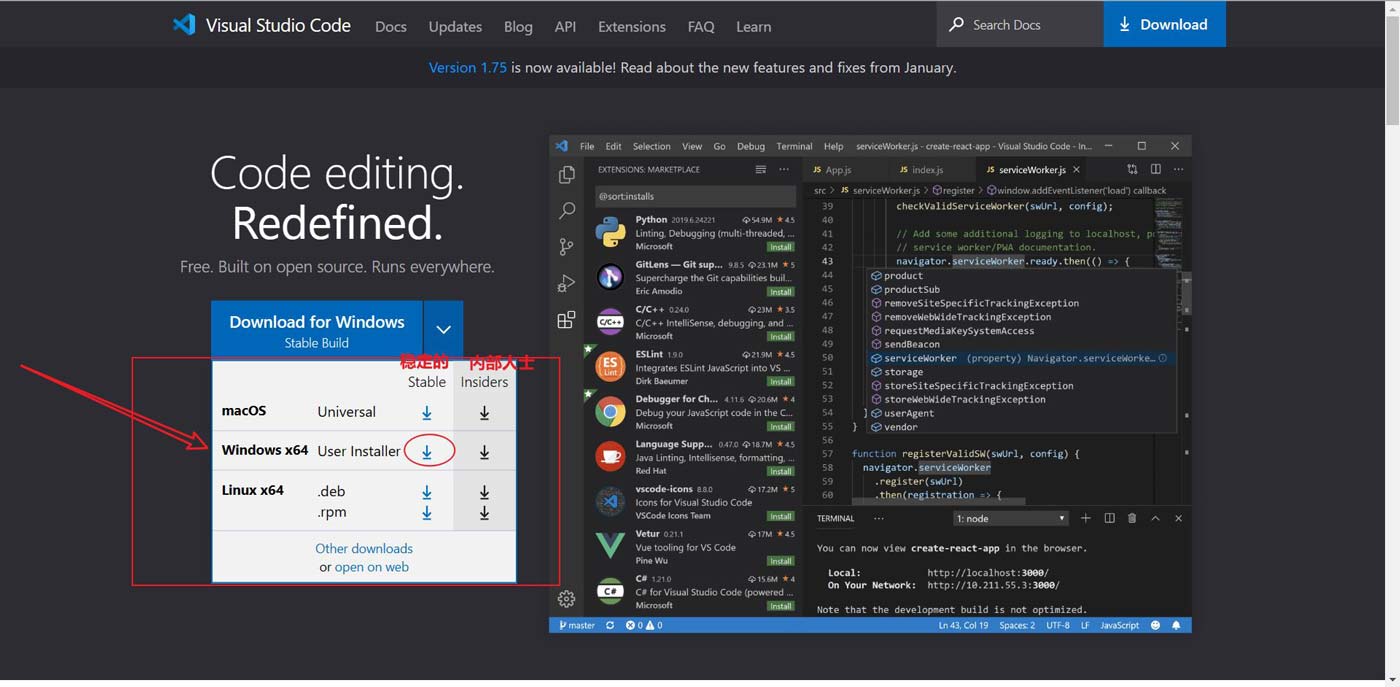This screenshot has width=1400, height=687.
Task: Install the ESLint extension
Action: 781,382
